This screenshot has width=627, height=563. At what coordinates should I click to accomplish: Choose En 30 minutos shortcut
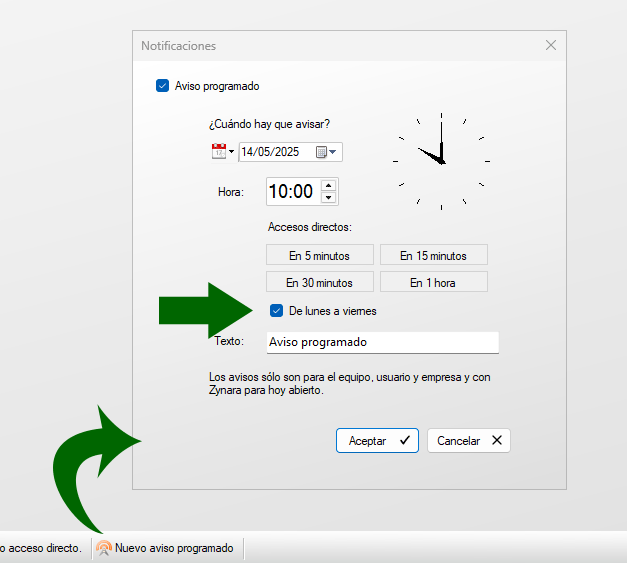point(320,282)
